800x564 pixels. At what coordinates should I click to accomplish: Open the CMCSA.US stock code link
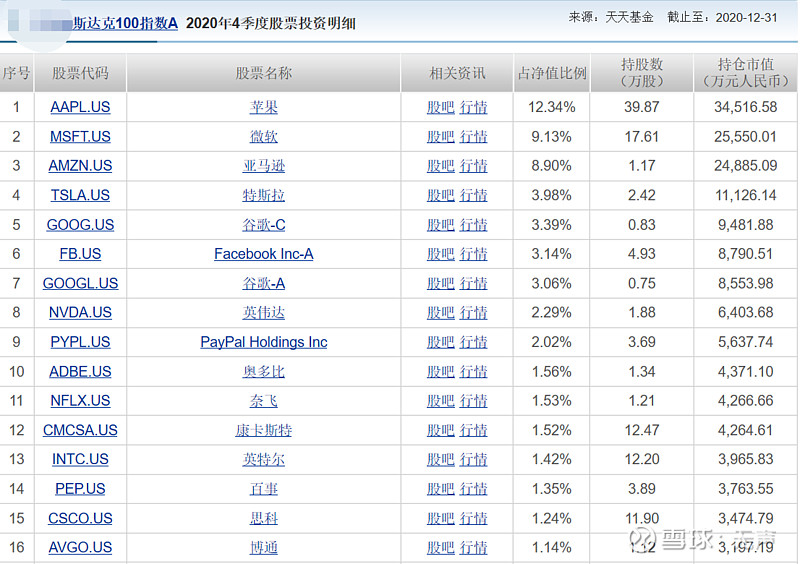tap(80, 431)
